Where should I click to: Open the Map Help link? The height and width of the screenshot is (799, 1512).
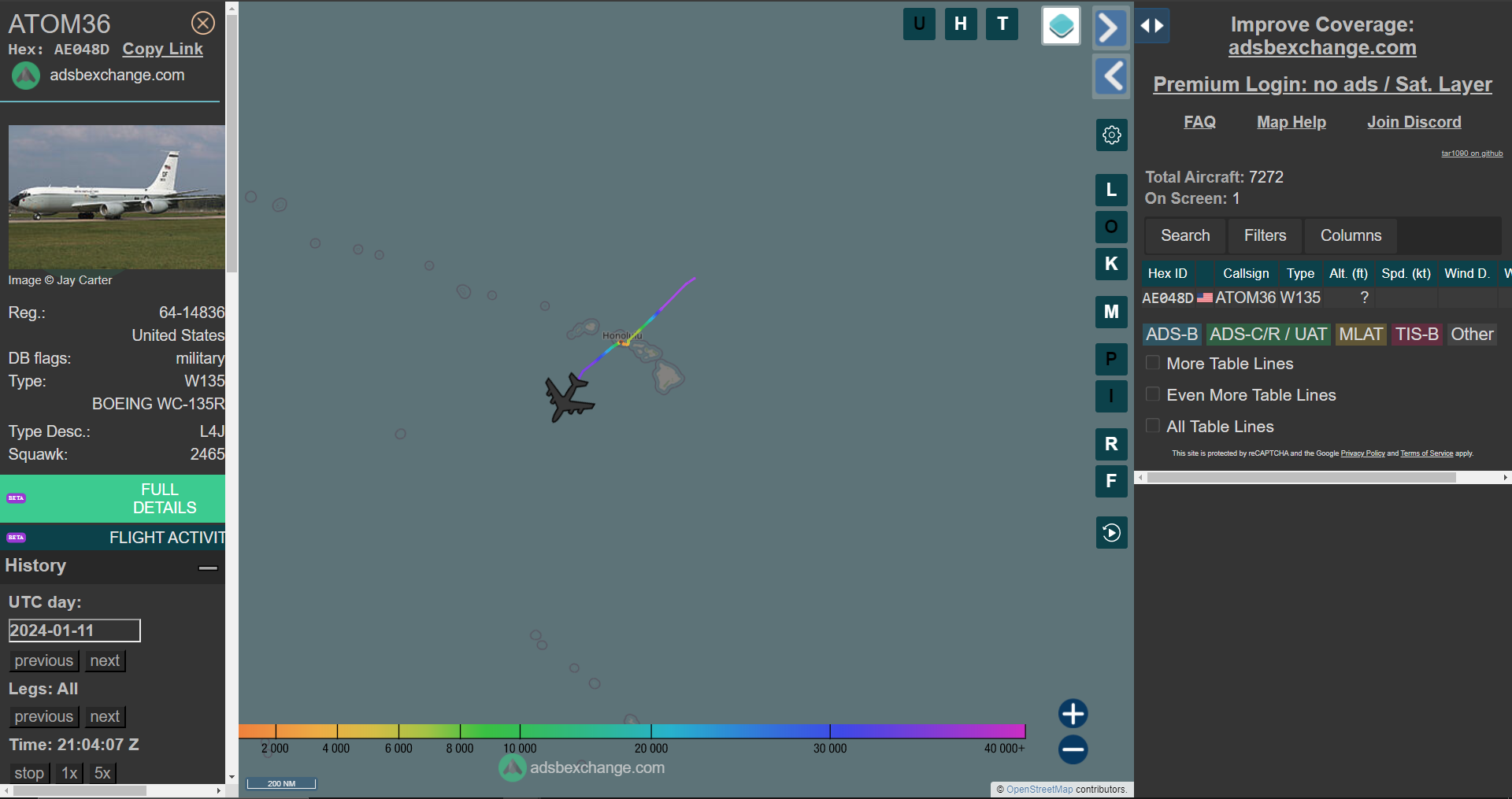[x=1291, y=122]
